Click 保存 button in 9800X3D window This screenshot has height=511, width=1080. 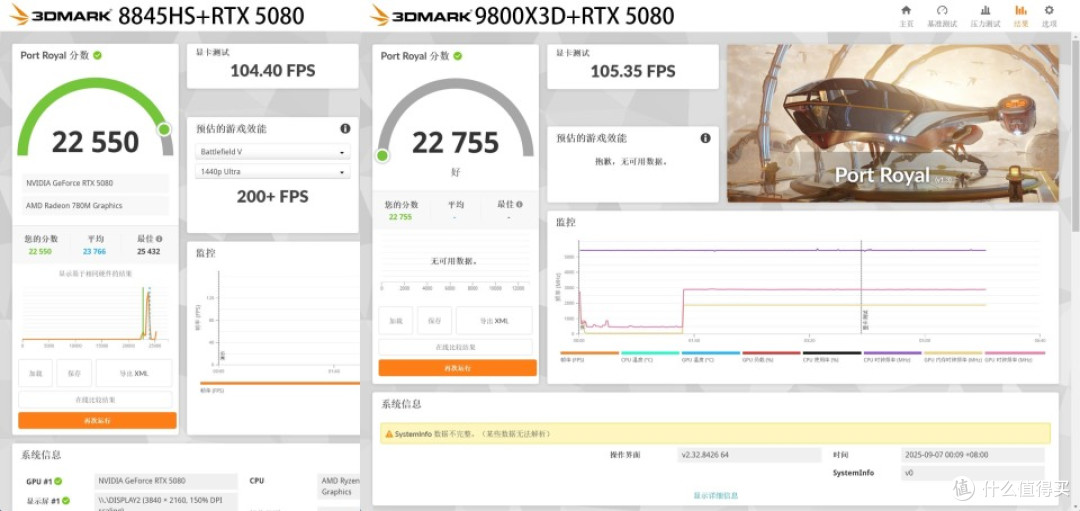pos(435,321)
